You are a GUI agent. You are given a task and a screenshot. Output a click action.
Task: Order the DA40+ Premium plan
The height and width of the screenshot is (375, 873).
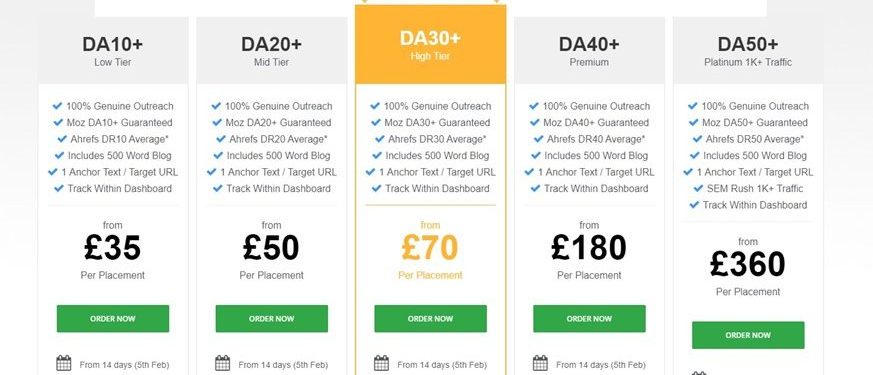pos(589,319)
